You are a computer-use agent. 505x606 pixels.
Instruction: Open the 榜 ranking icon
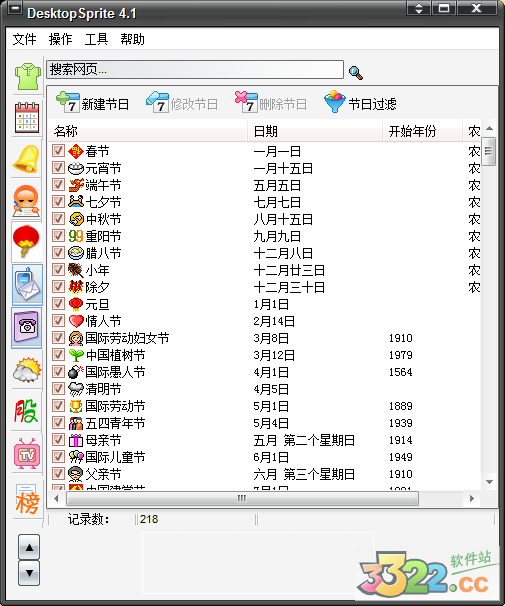coord(27,500)
